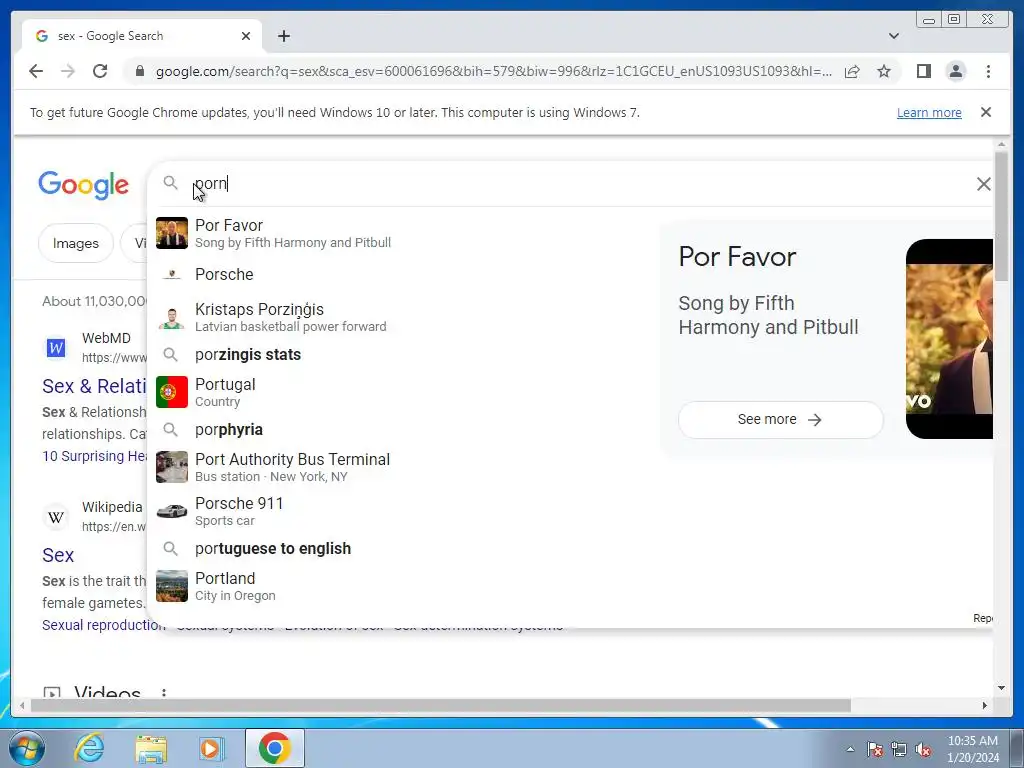Open the Chrome profile avatar

coord(955,71)
